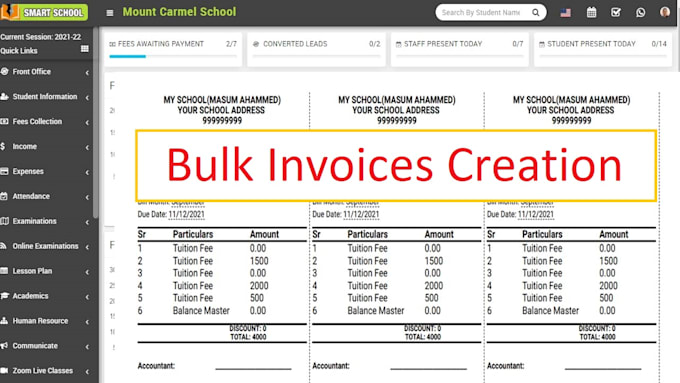680x383 pixels.
Task: Click the Converted Leads icon
Action: [256, 44]
